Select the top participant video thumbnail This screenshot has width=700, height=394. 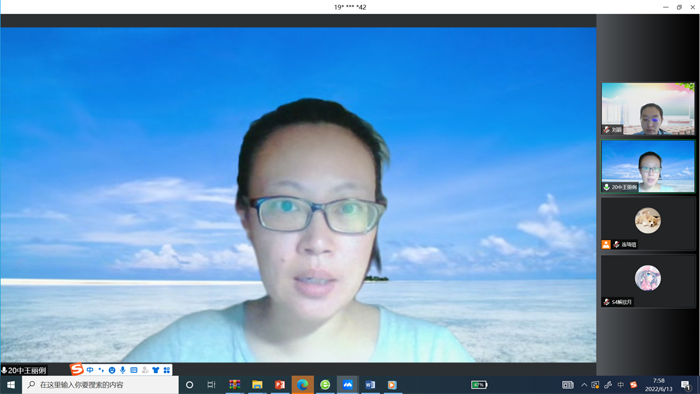(648, 108)
